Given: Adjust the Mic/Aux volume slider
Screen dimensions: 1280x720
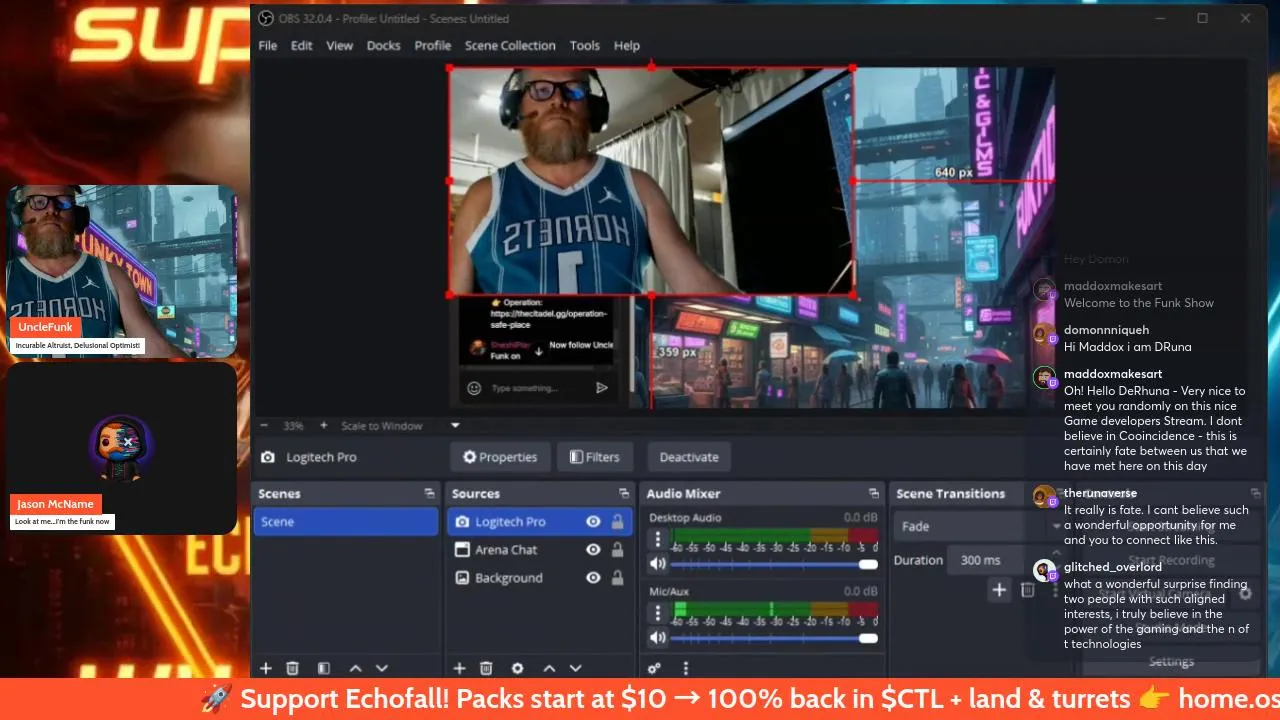Looking at the screenshot, I should 774,638.
